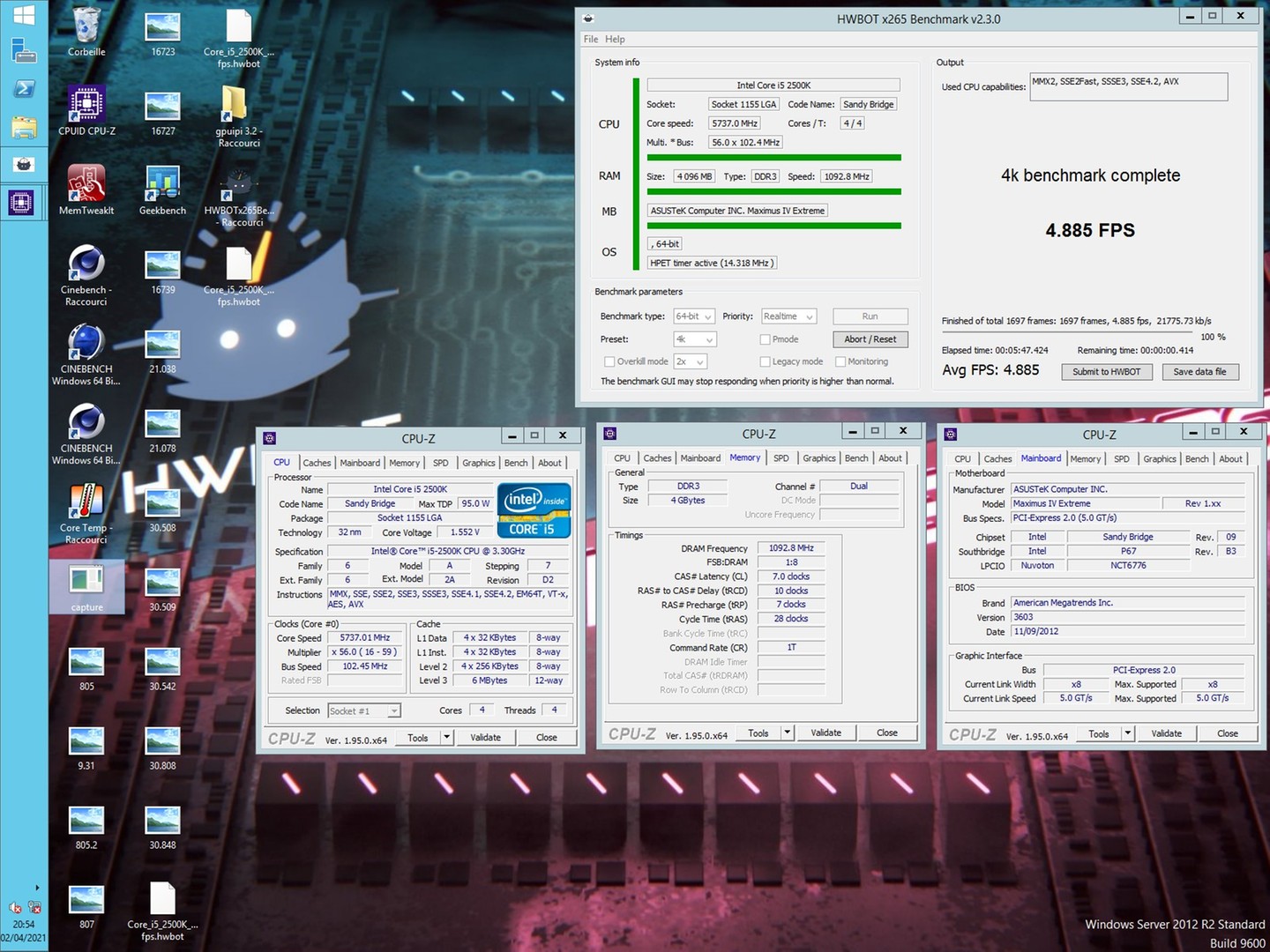Switch to Graphics tab in right CPU-Z
Image resolution: width=1270 pixels, height=952 pixels.
click(x=1160, y=459)
